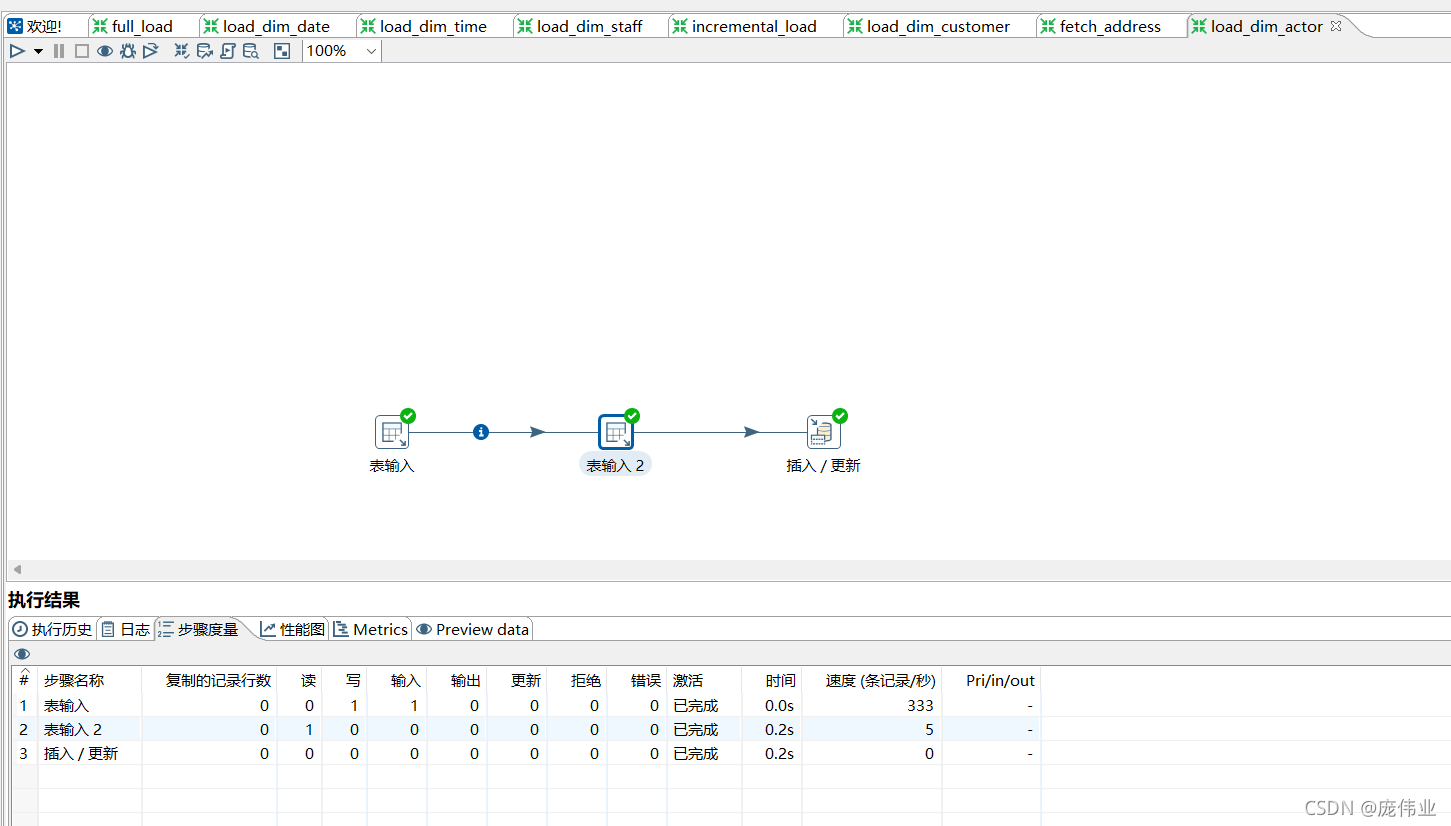This screenshot has width=1451, height=826.
Task: Select the 表输入 row in step metrics
Action: (526, 705)
